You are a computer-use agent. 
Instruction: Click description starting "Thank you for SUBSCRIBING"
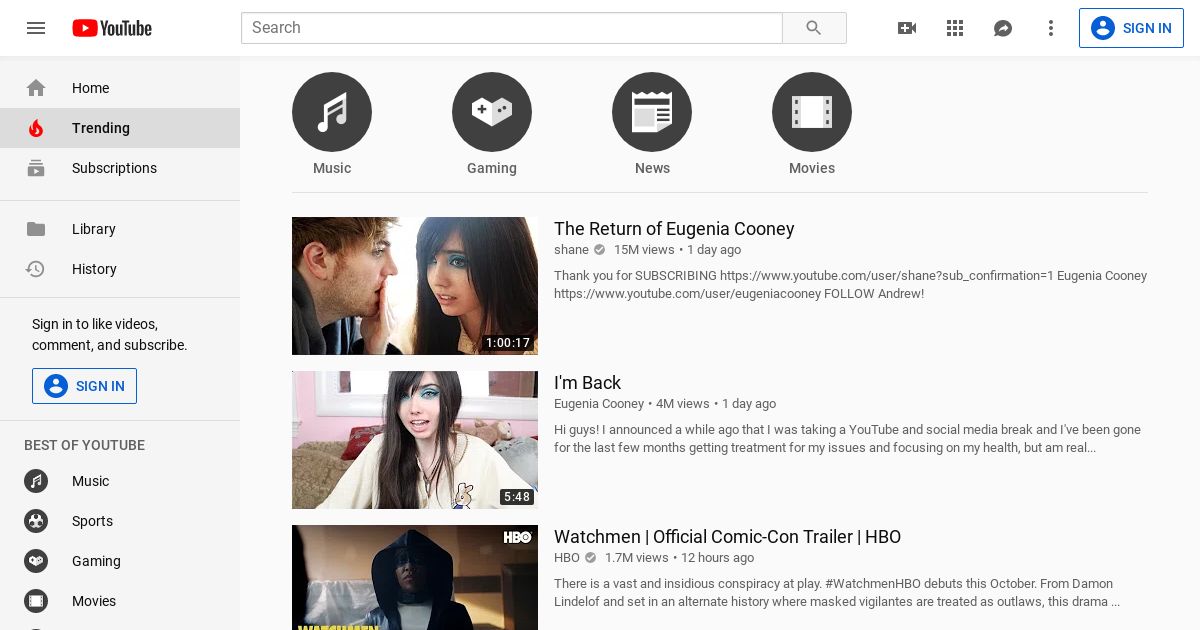(850, 285)
